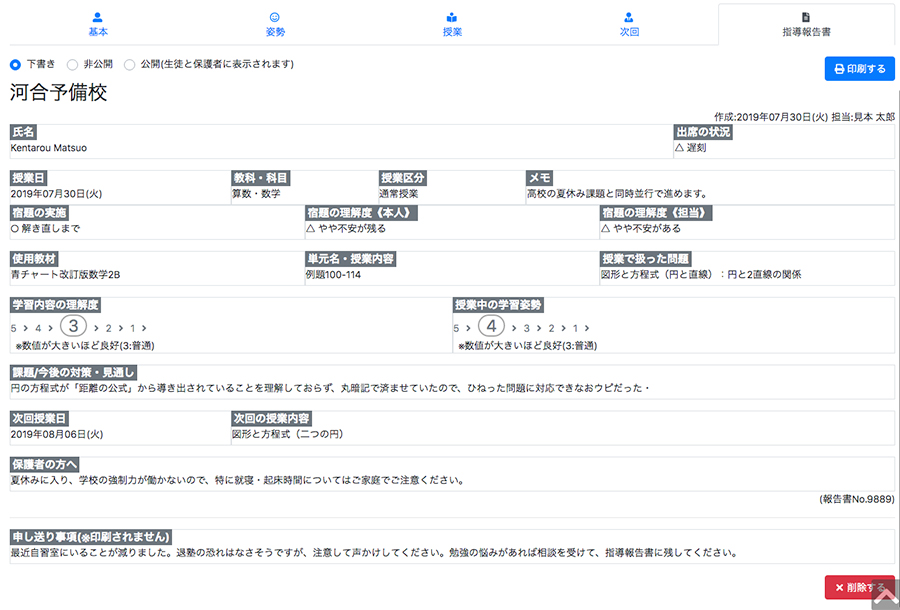The height and width of the screenshot is (610, 900).
Task: Click the 申し送り事項 note text
Action: (x=374, y=553)
